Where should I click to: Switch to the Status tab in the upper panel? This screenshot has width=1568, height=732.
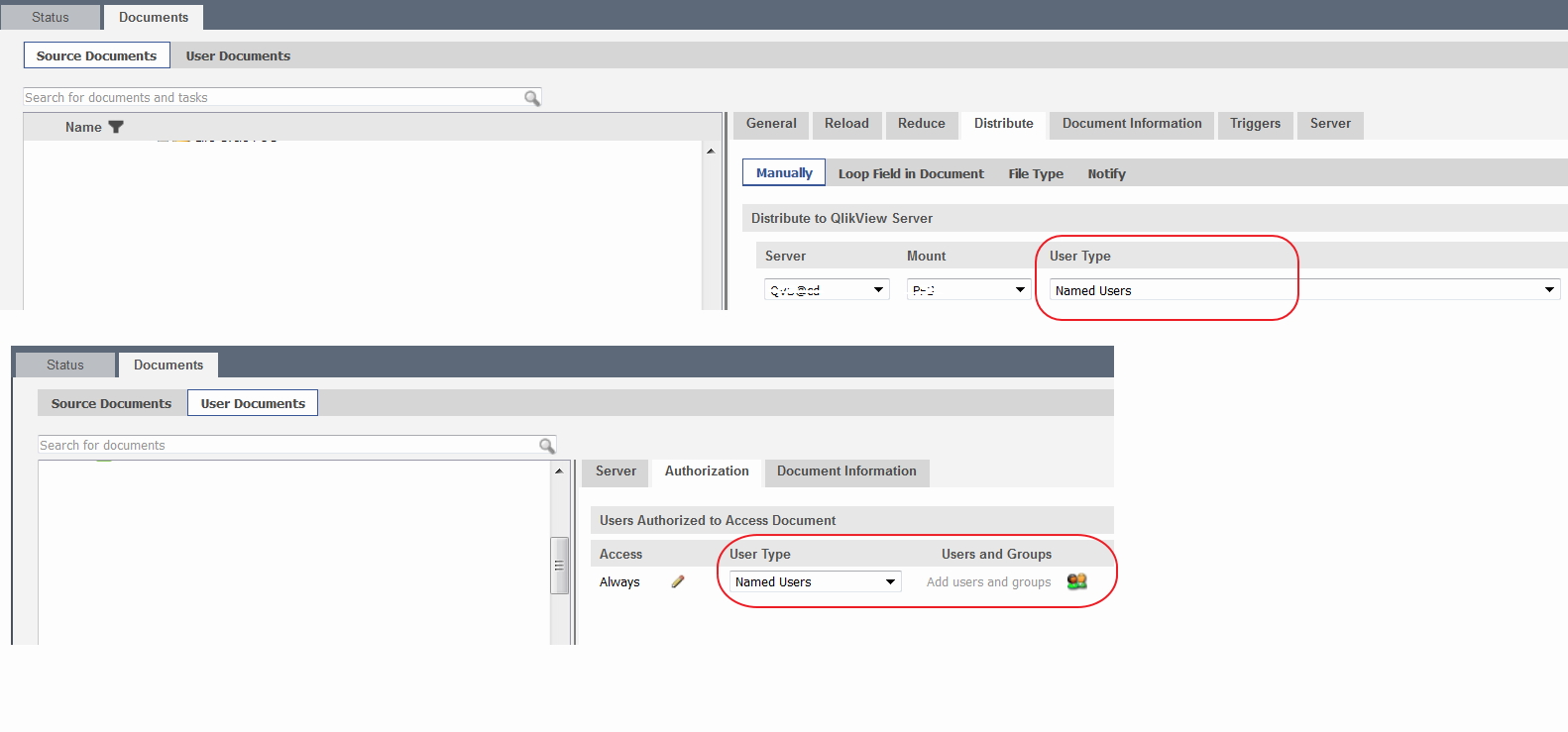coord(51,17)
